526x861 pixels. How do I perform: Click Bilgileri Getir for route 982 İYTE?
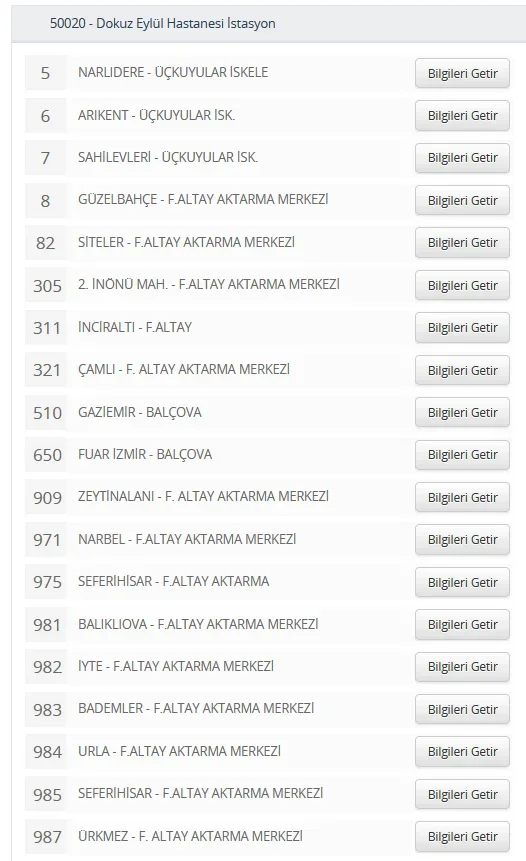click(x=462, y=667)
